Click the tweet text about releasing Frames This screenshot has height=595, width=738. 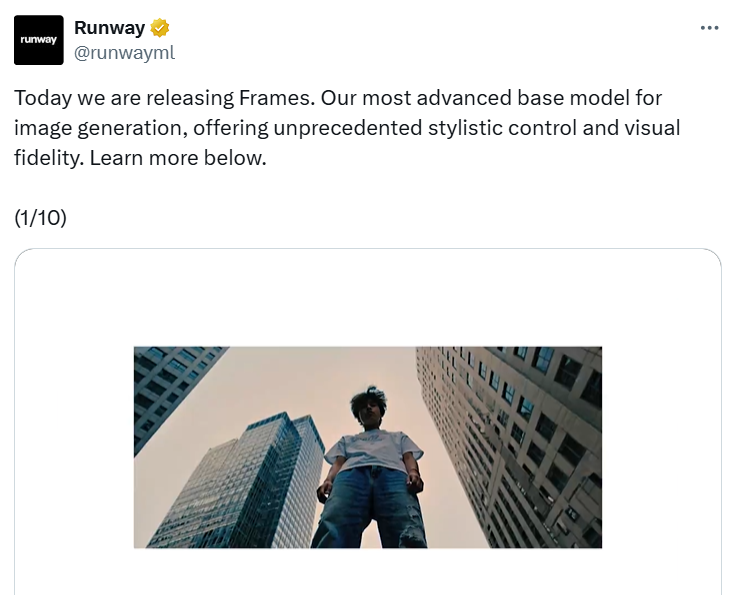coord(340,128)
